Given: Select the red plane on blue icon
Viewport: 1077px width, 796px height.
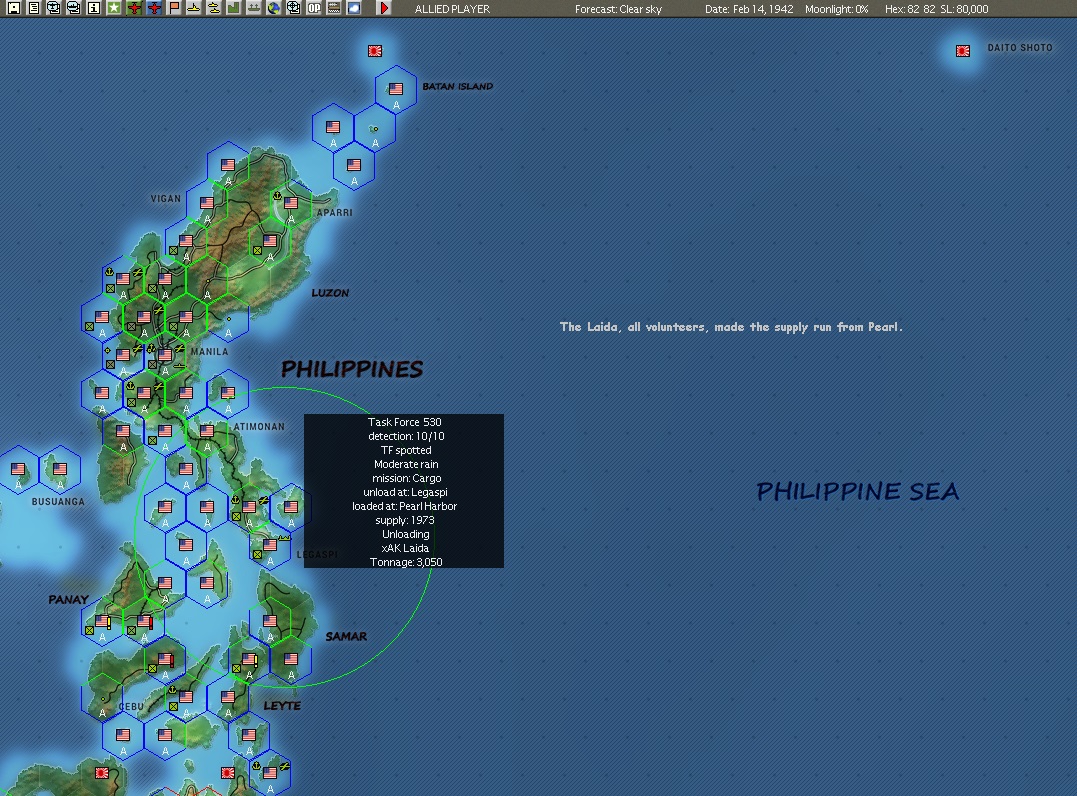Looking at the screenshot, I should pyautogui.click(x=154, y=8).
